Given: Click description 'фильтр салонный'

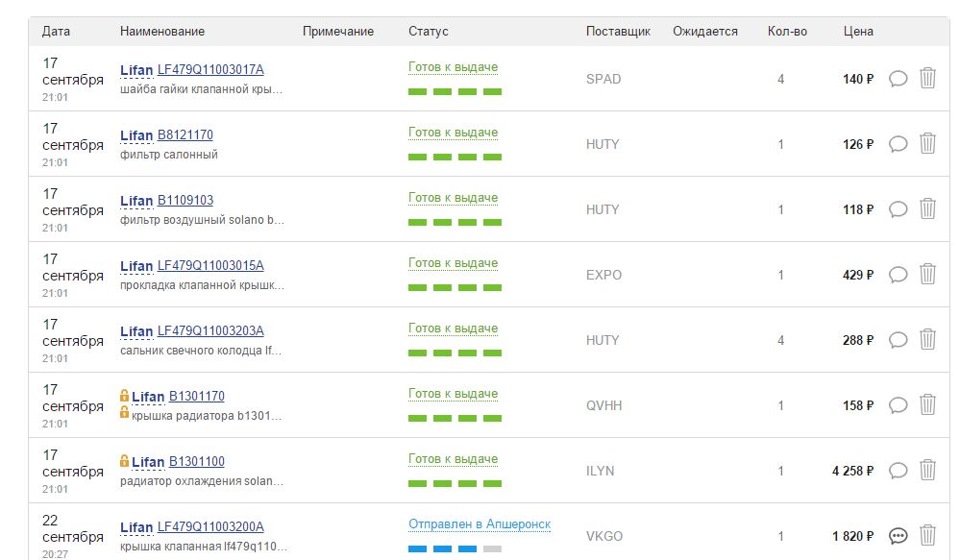Looking at the screenshot, I should (169, 154).
